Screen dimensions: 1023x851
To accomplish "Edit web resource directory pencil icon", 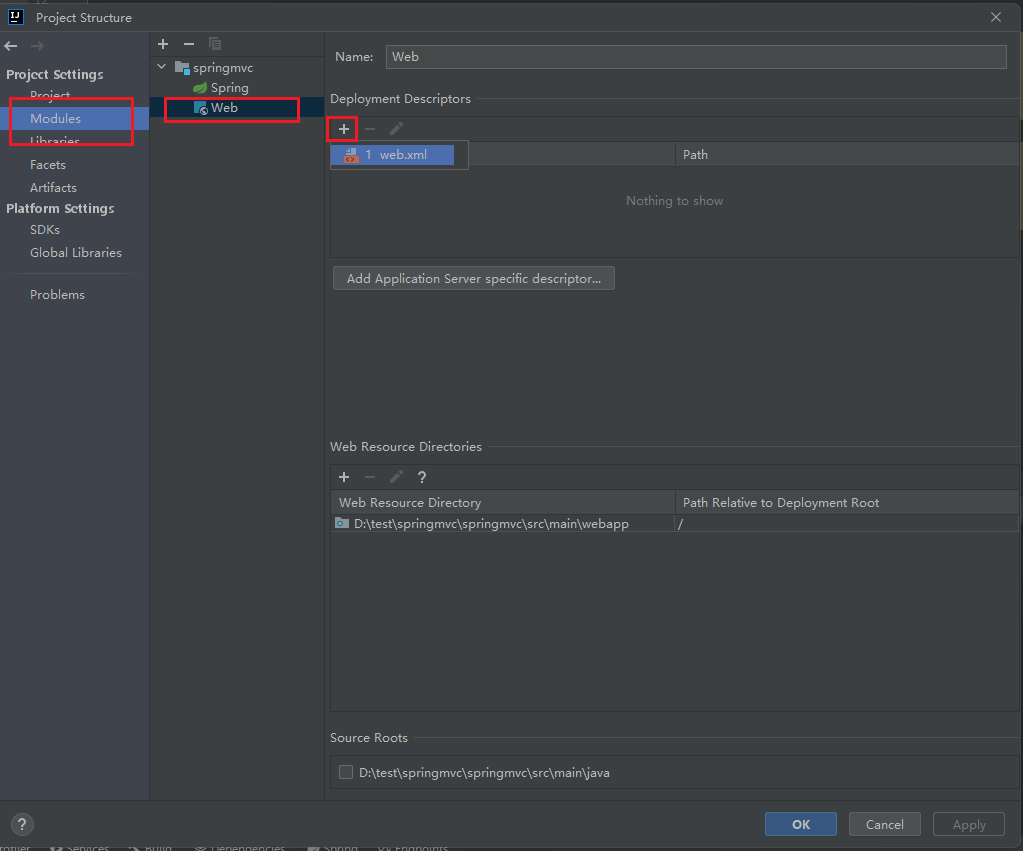I will tap(396, 477).
